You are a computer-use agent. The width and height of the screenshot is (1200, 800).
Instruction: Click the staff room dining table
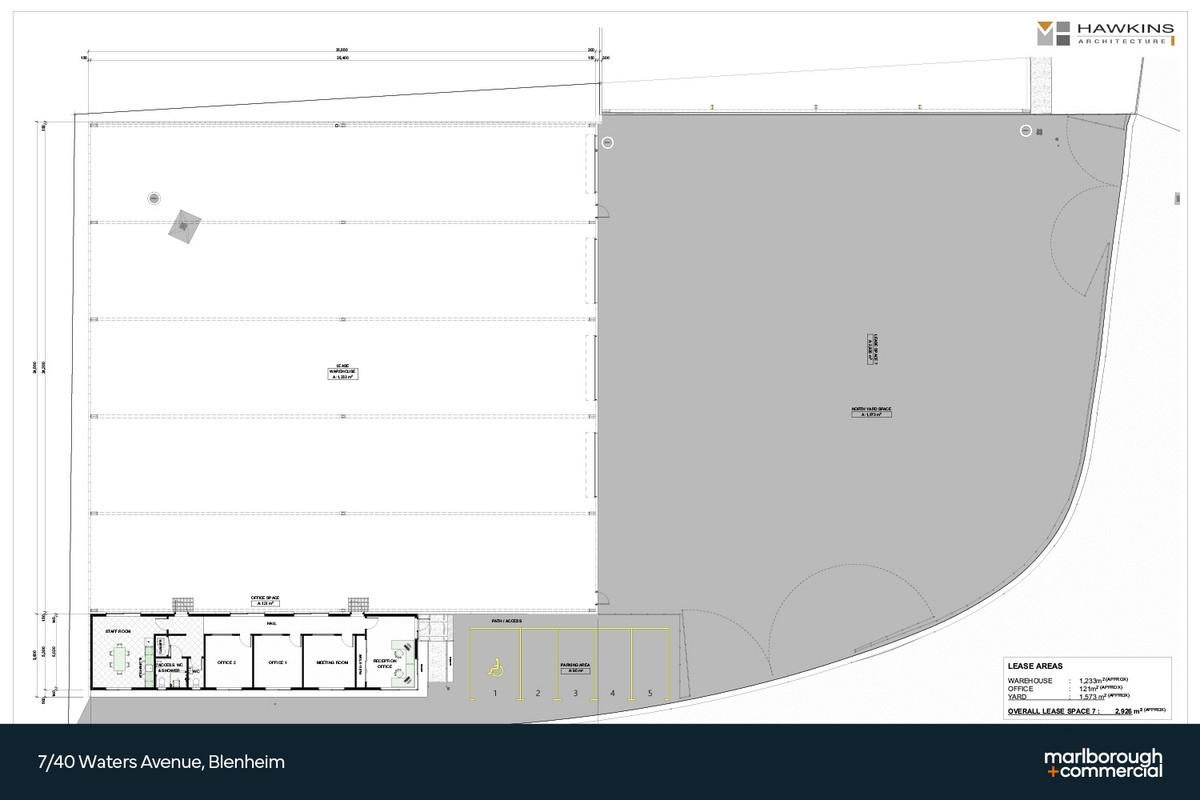point(122,659)
